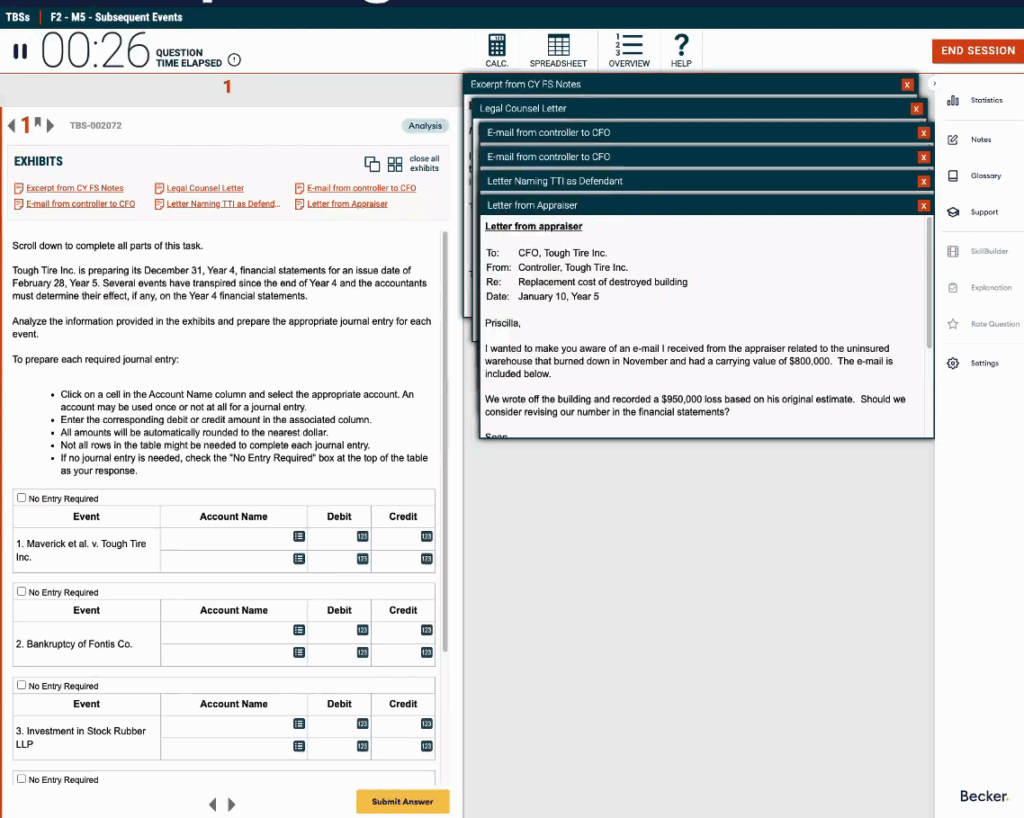Screen dimensions: 1024x818
Task: Open the Excerpt from CY FS Notes link
Action: coord(74,188)
